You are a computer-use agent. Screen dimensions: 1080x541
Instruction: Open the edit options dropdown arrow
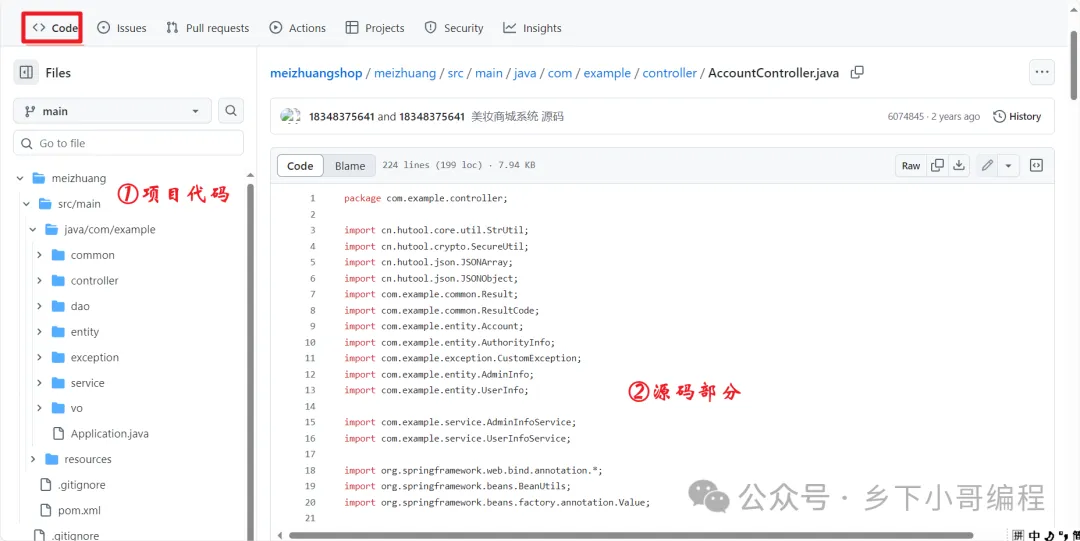point(1008,165)
